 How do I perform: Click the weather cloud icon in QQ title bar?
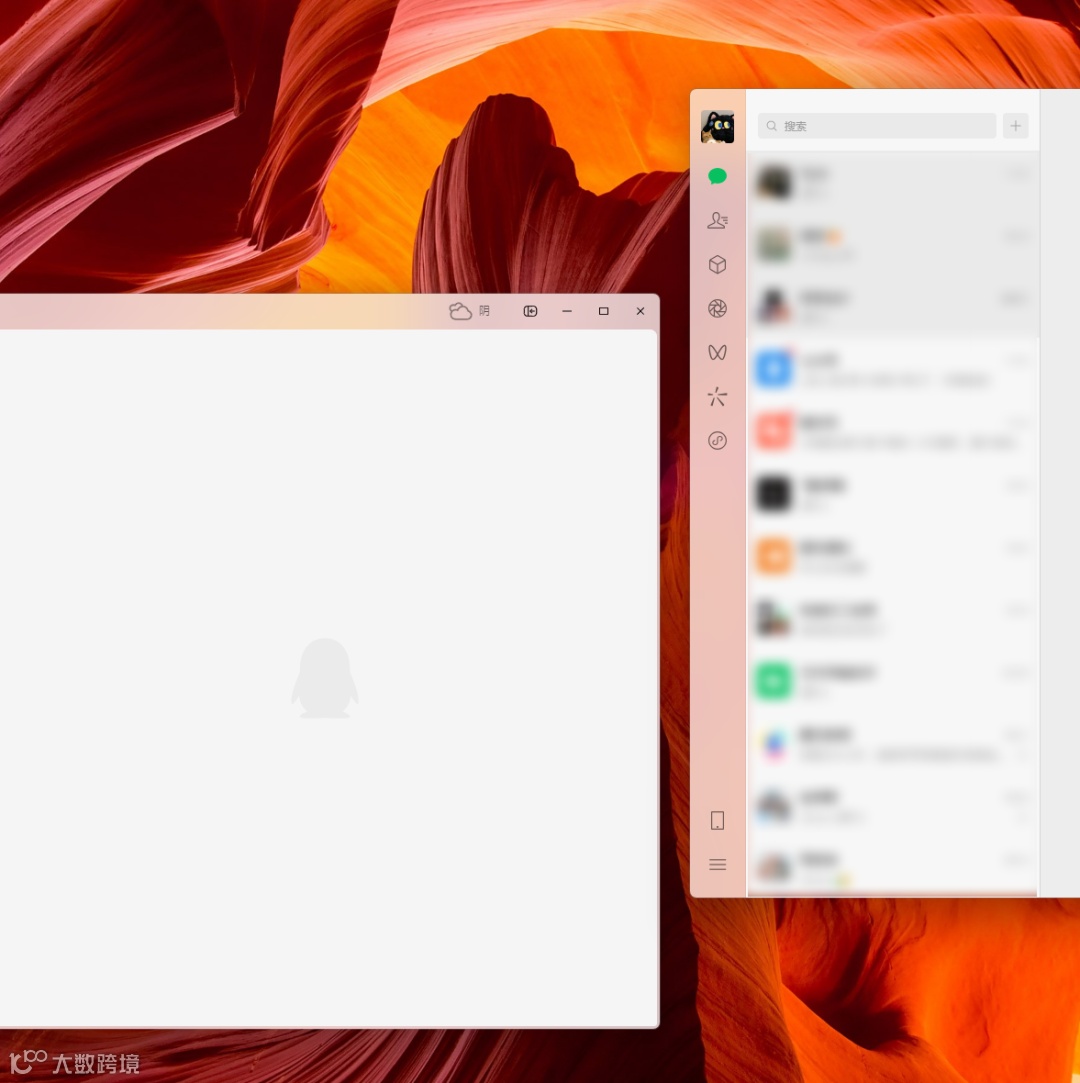tap(460, 312)
